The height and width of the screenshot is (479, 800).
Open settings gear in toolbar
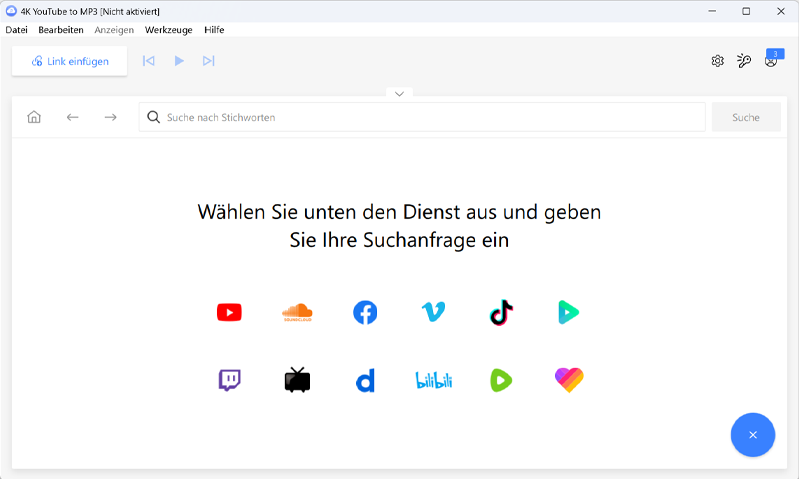[717, 61]
